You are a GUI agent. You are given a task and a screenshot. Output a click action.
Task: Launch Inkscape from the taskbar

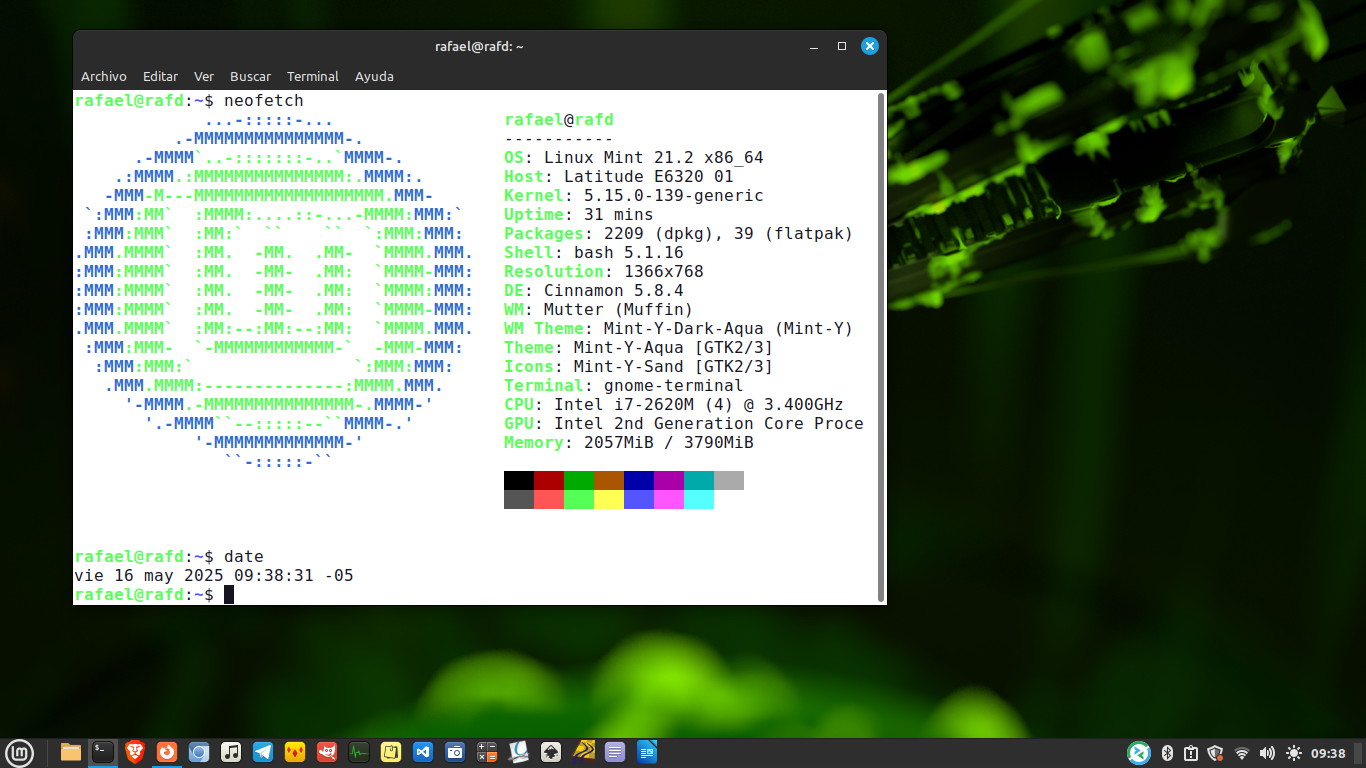551,752
